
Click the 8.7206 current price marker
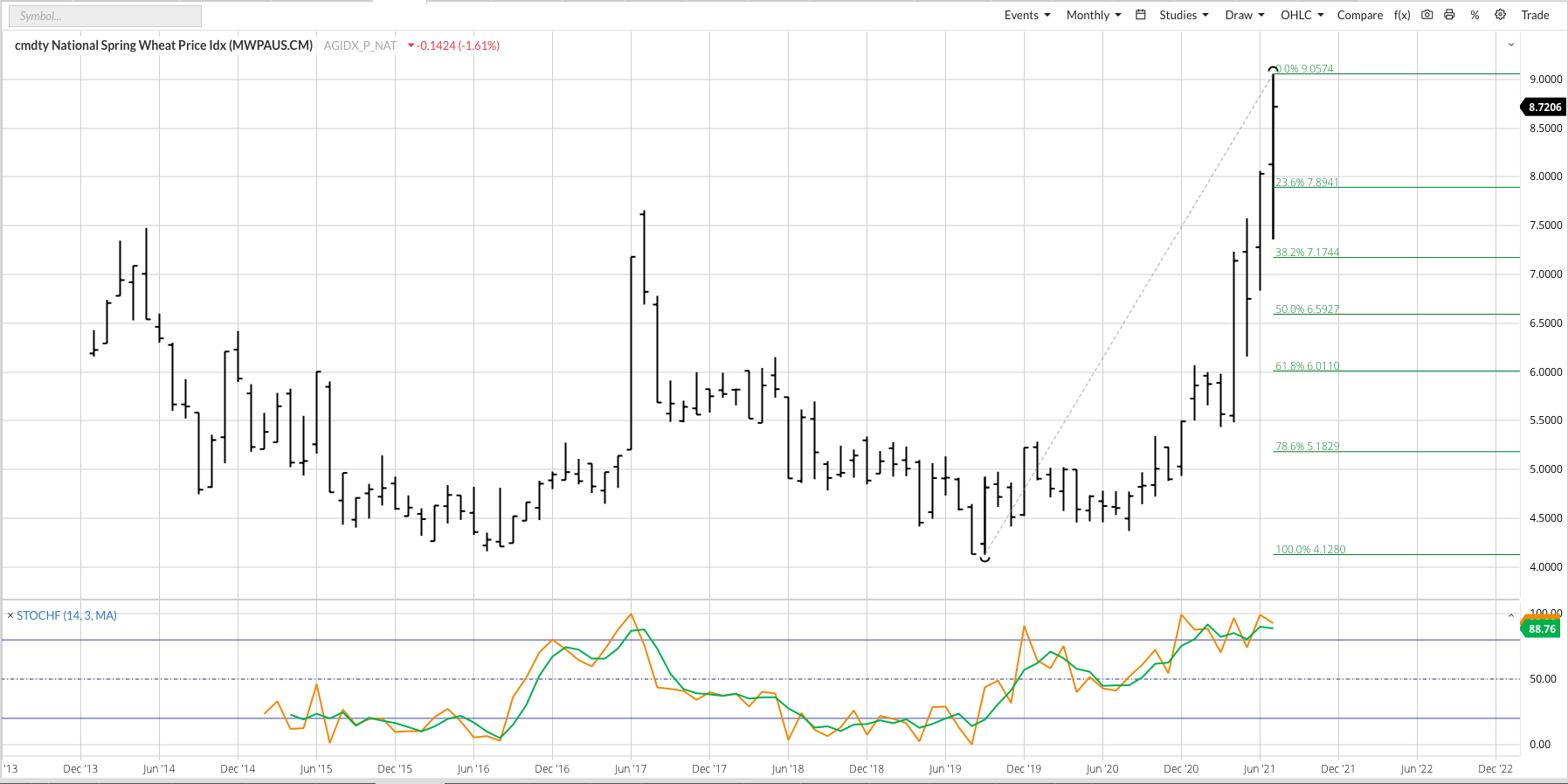(x=1544, y=107)
